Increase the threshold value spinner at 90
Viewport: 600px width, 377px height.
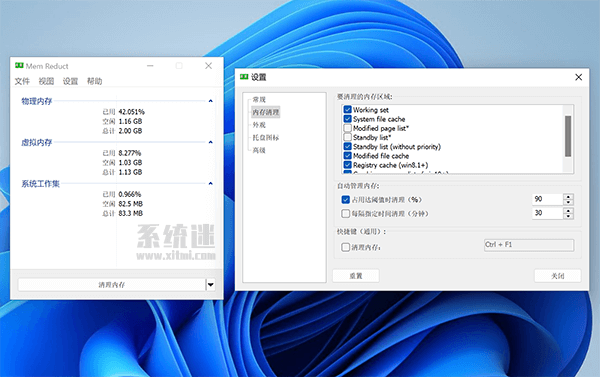pos(568,196)
